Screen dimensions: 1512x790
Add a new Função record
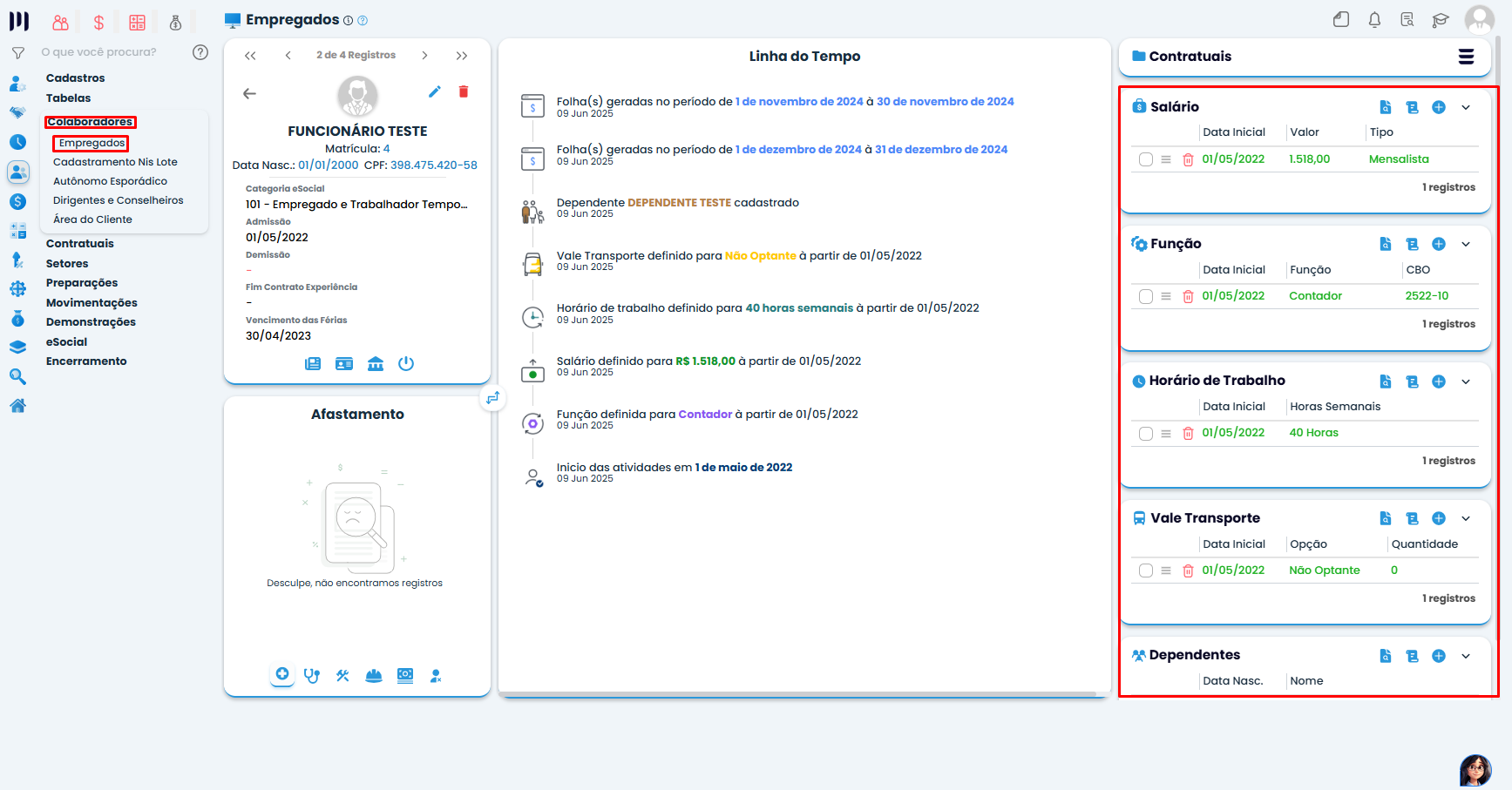(1439, 244)
